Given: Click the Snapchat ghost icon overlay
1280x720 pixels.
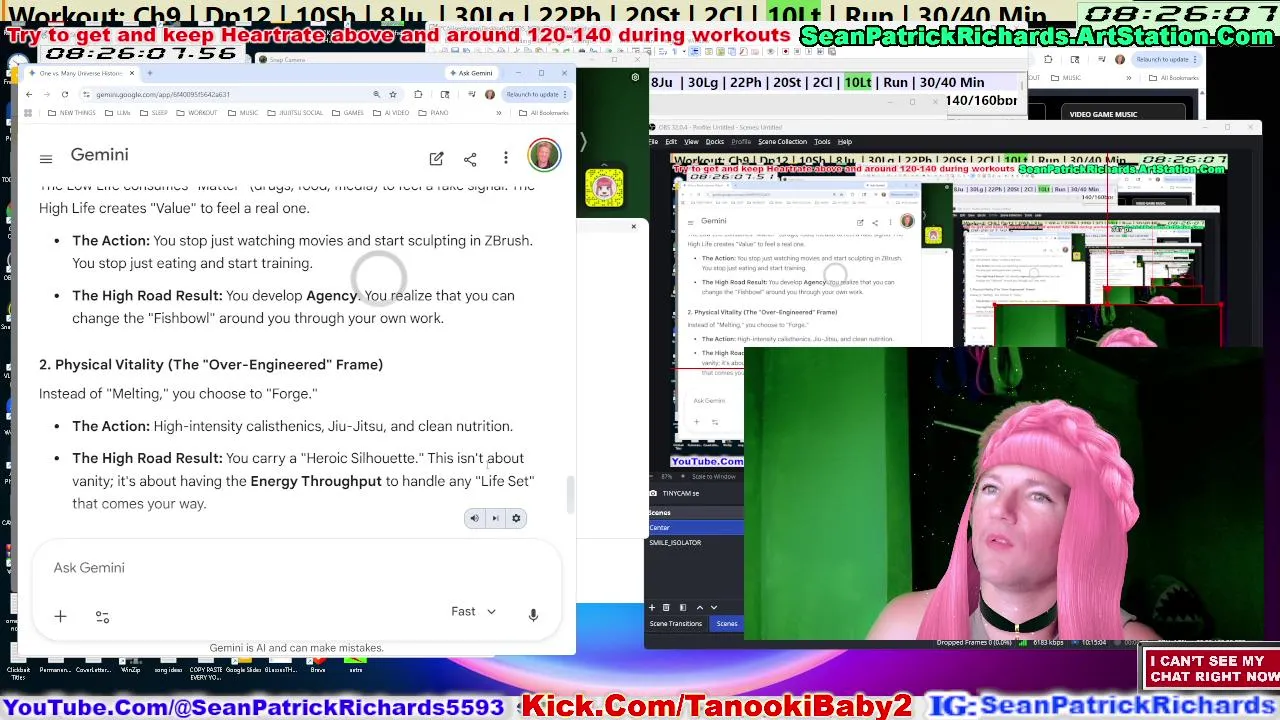Looking at the screenshot, I should tap(605, 188).
